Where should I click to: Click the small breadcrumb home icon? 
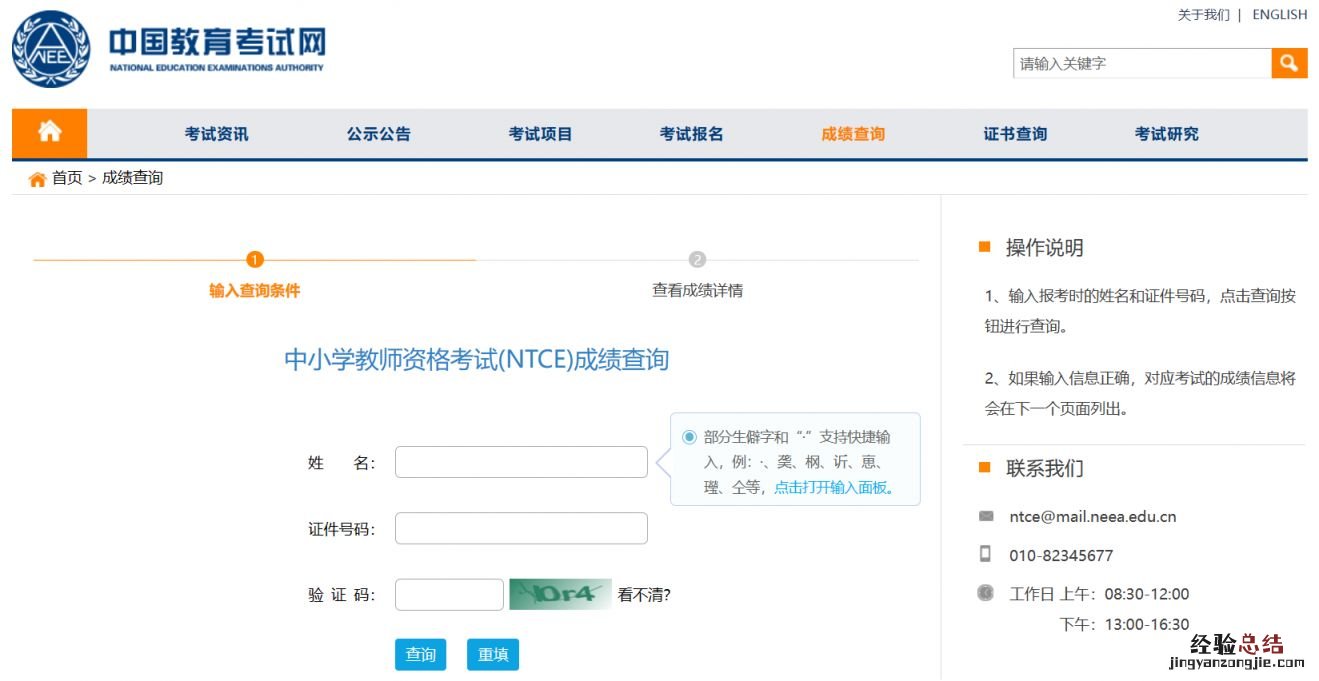(x=37, y=179)
